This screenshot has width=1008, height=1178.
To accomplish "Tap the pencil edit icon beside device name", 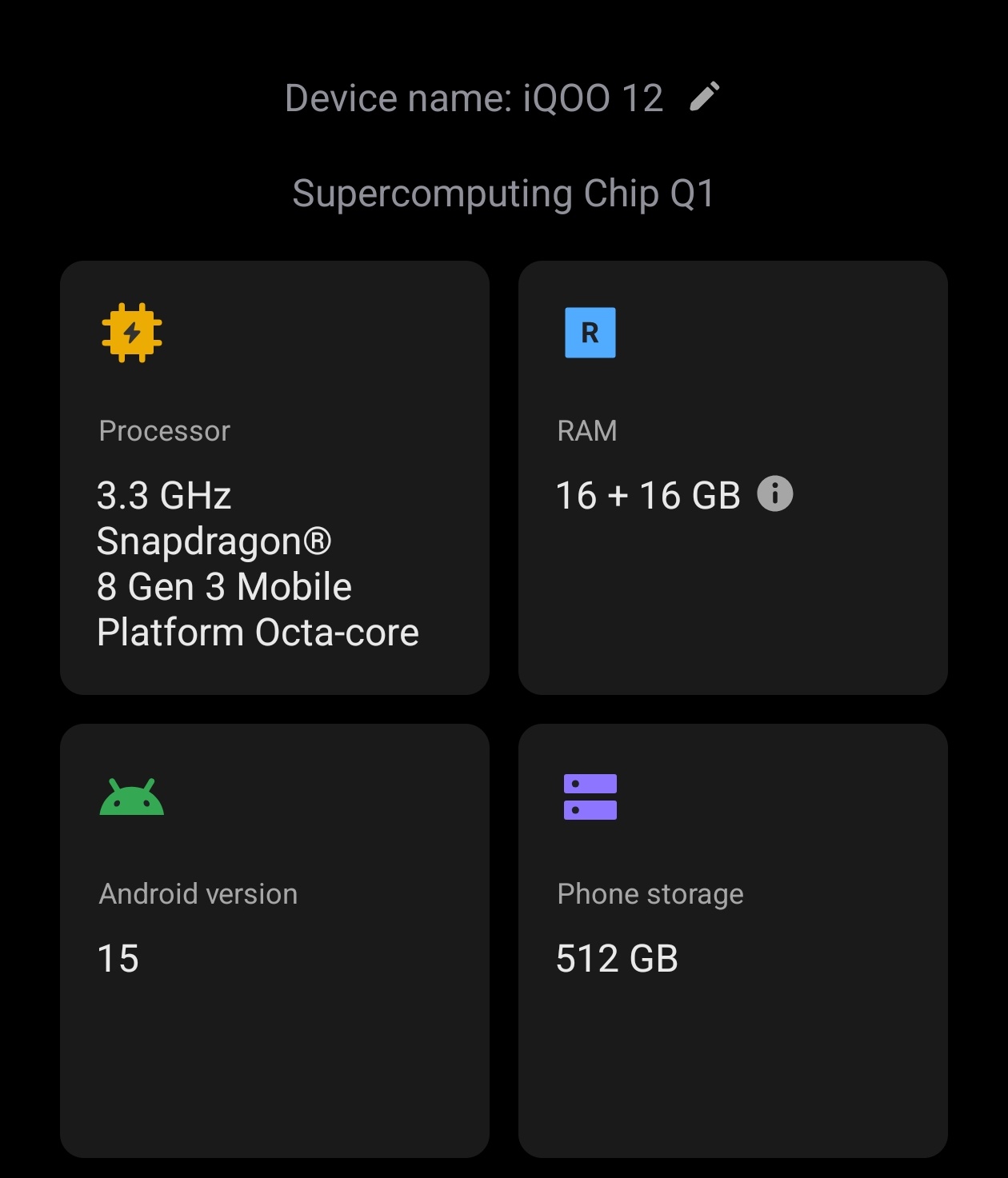I will (x=705, y=97).
